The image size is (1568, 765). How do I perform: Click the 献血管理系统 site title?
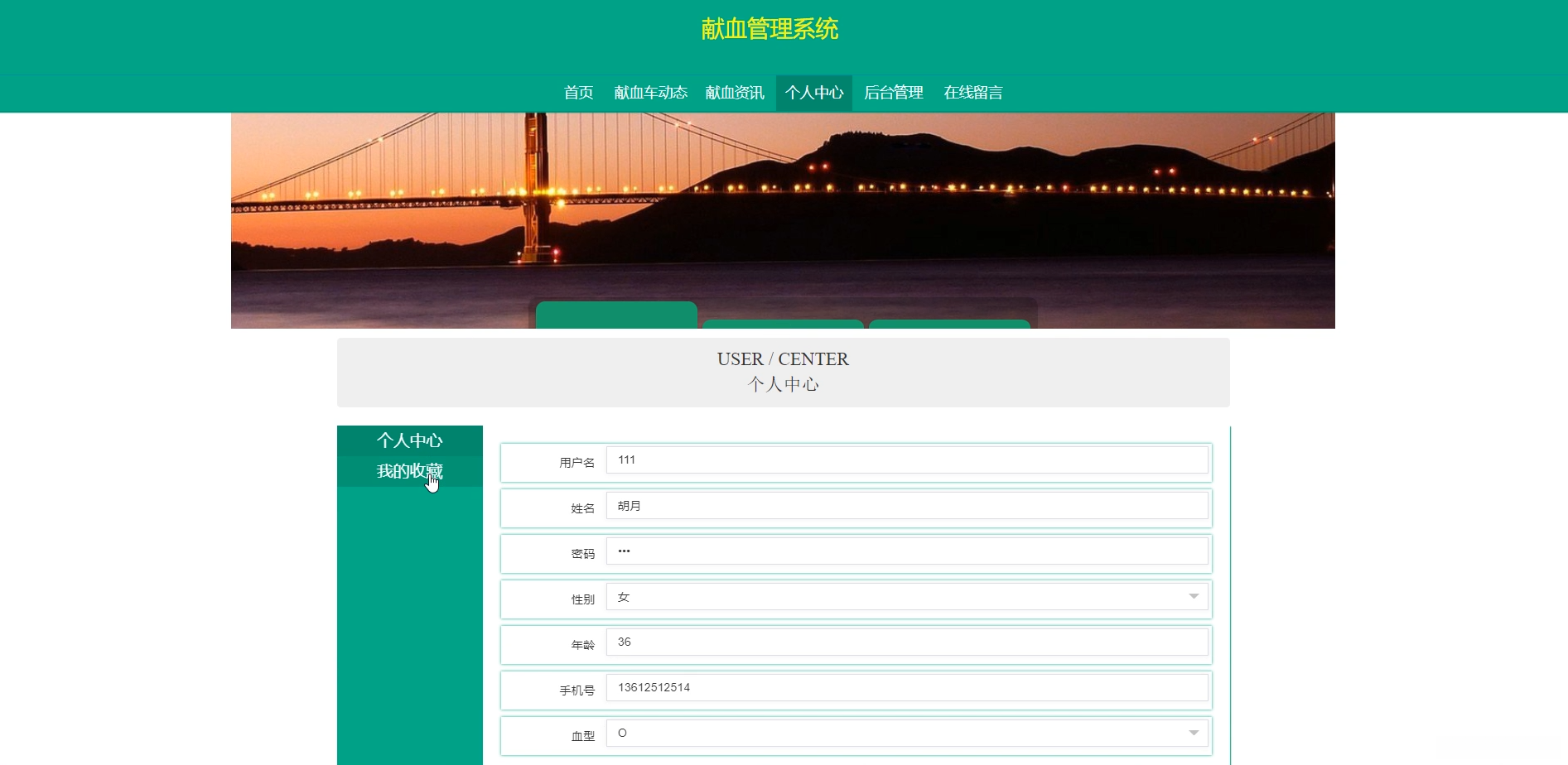[770, 29]
